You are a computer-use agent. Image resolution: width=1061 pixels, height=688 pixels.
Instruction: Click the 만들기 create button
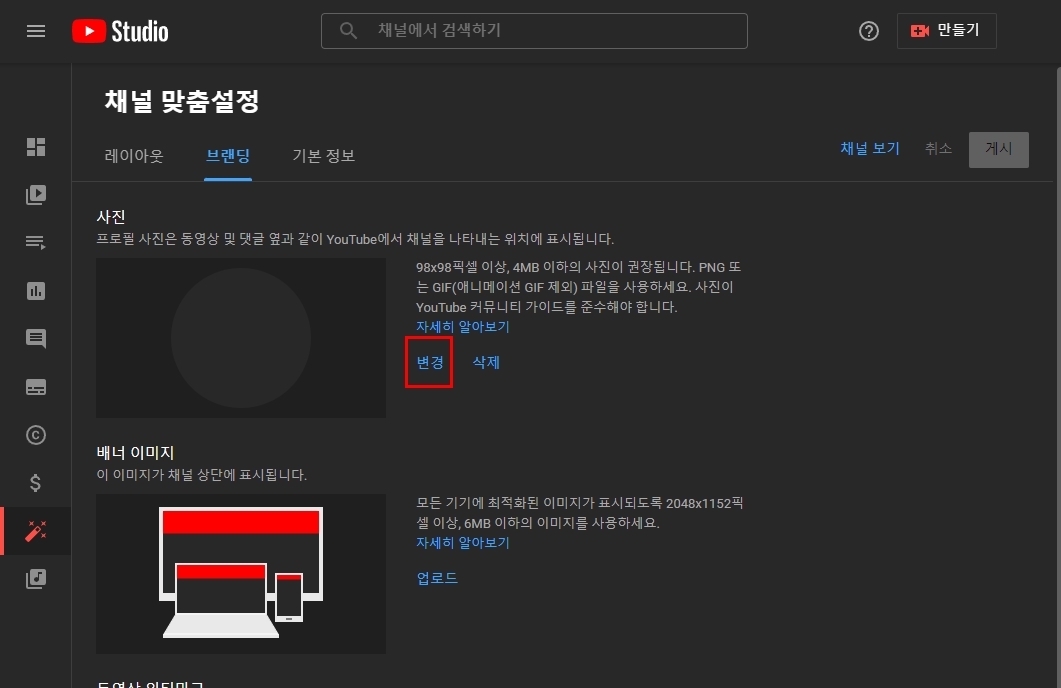click(946, 31)
